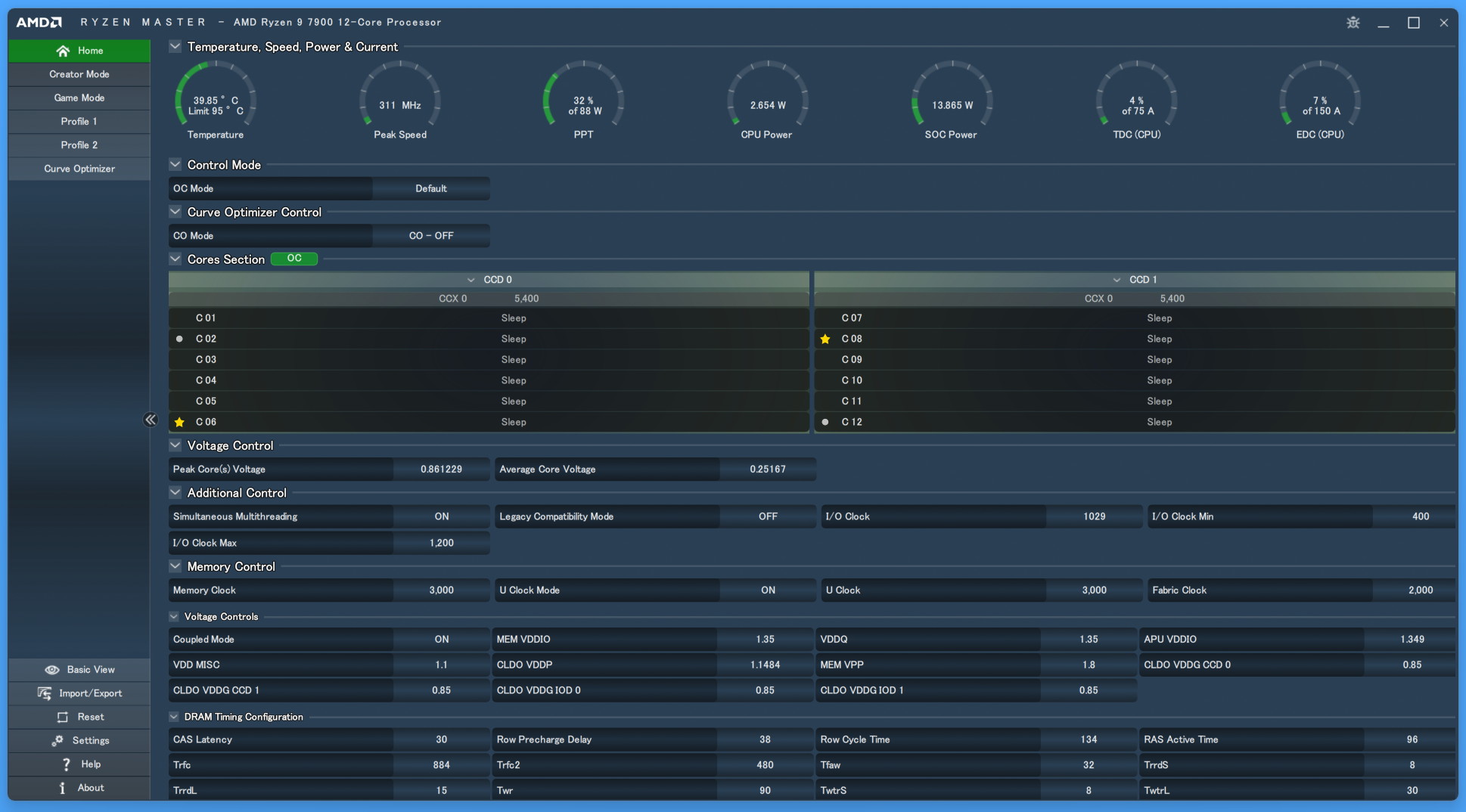
Task: Click CCX 0 5,400 header under CCD 0
Action: tap(489, 299)
